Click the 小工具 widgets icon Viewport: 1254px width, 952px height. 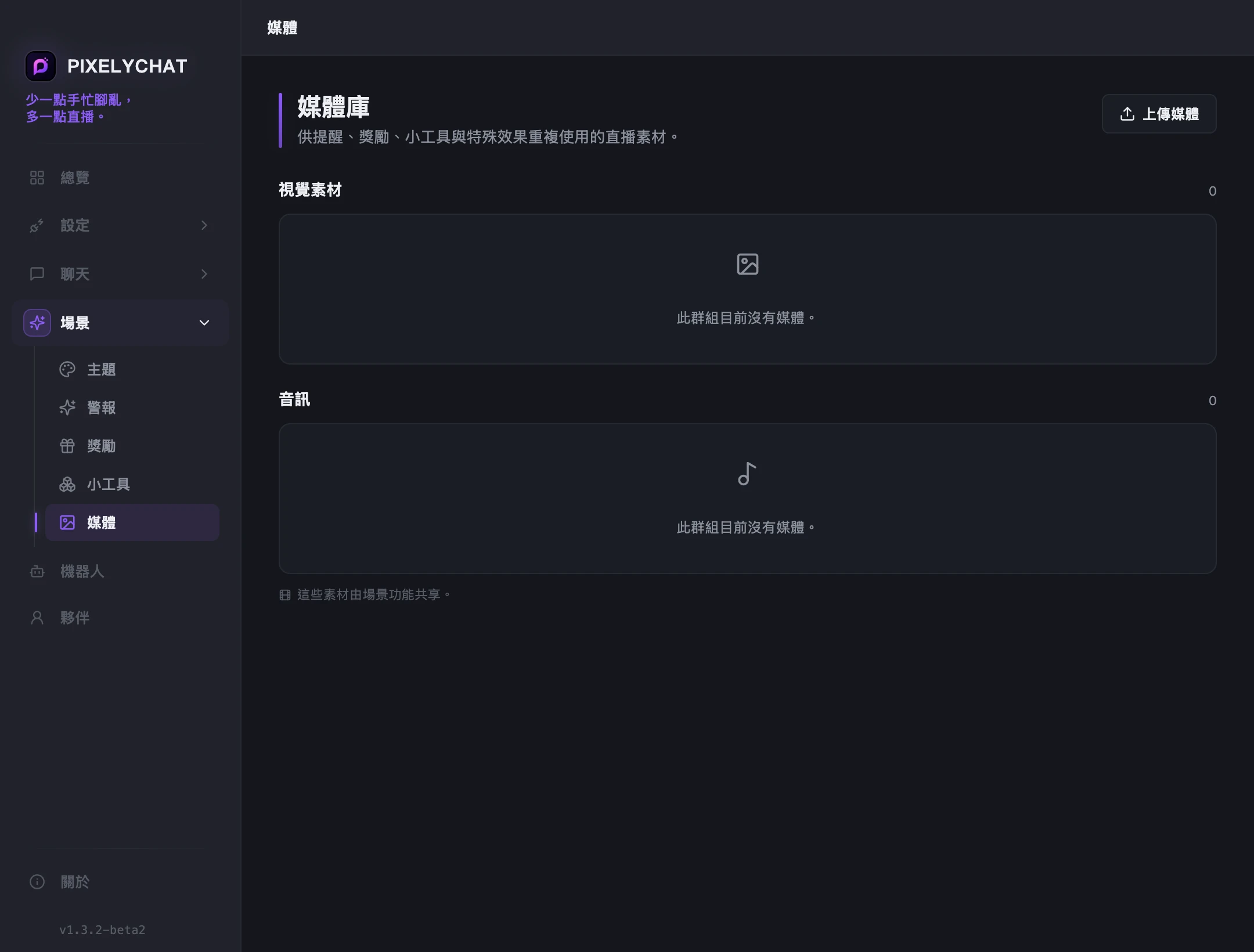click(x=67, y=484)
